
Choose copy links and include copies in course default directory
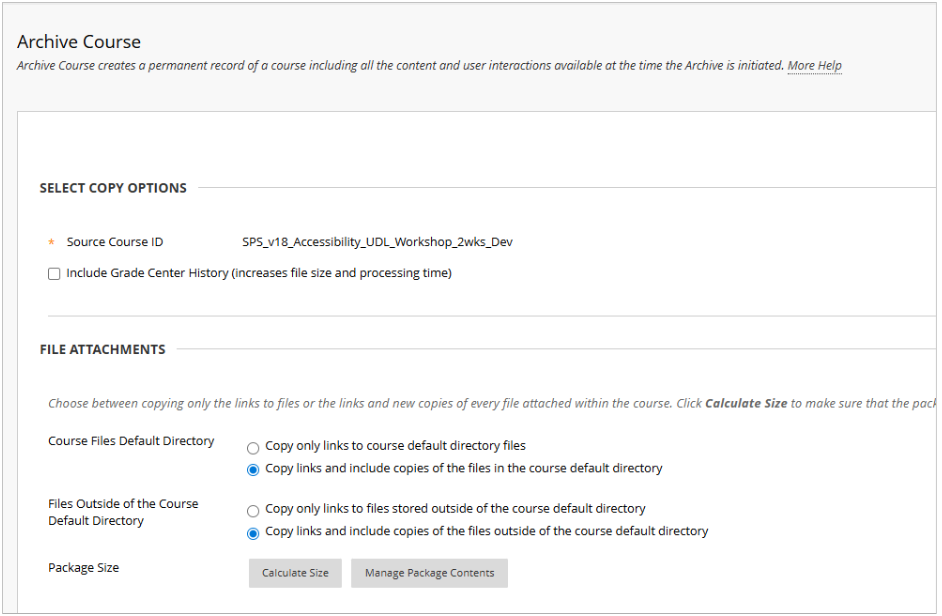[x=253, y=469]
